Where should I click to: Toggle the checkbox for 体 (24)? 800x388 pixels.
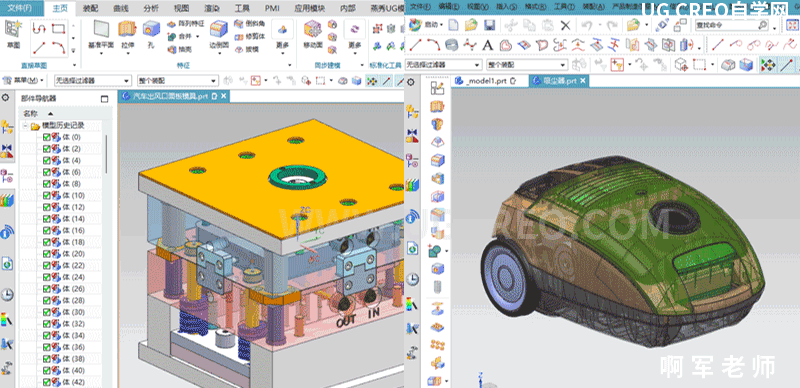pyautogui.click(x=47, y=277)
